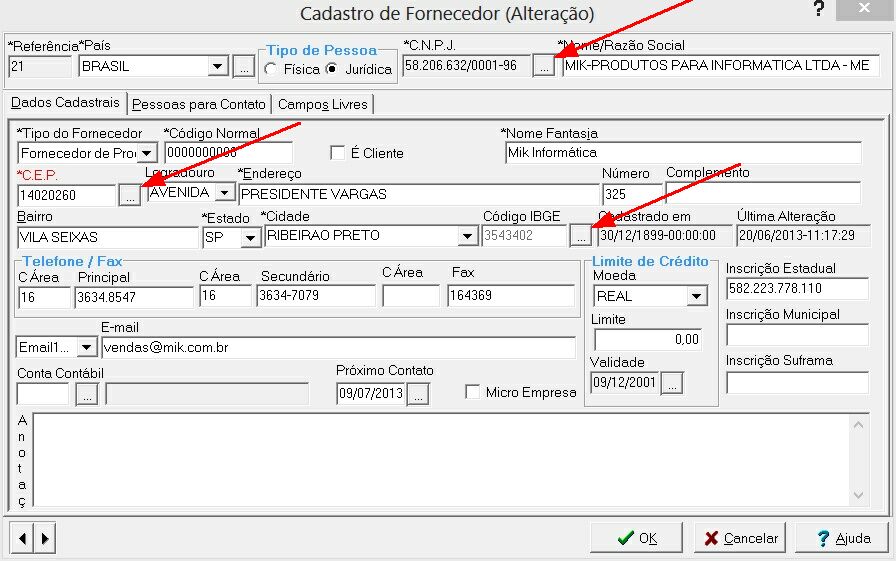Click the empty Complemento field

763,193
